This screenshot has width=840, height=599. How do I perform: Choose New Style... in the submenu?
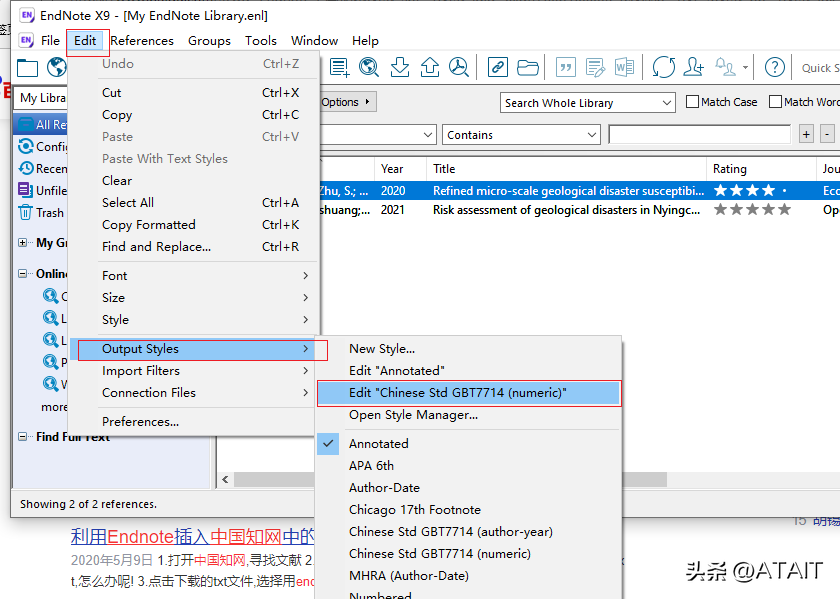click(x=469, y=349)
